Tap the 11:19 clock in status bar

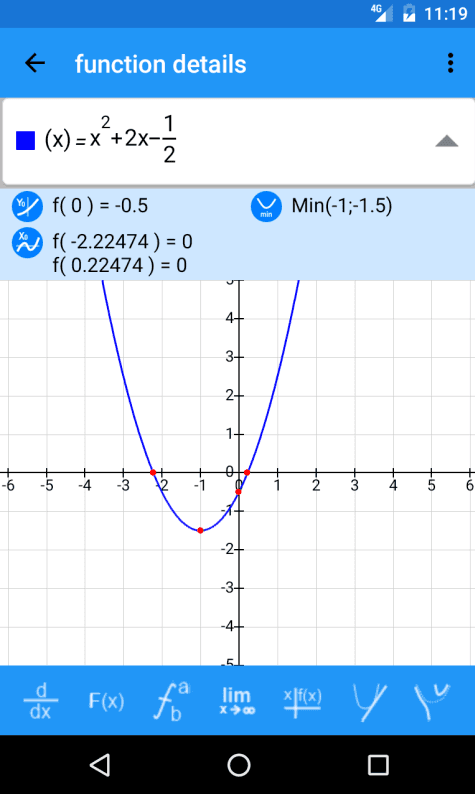(x=446, y=14)
